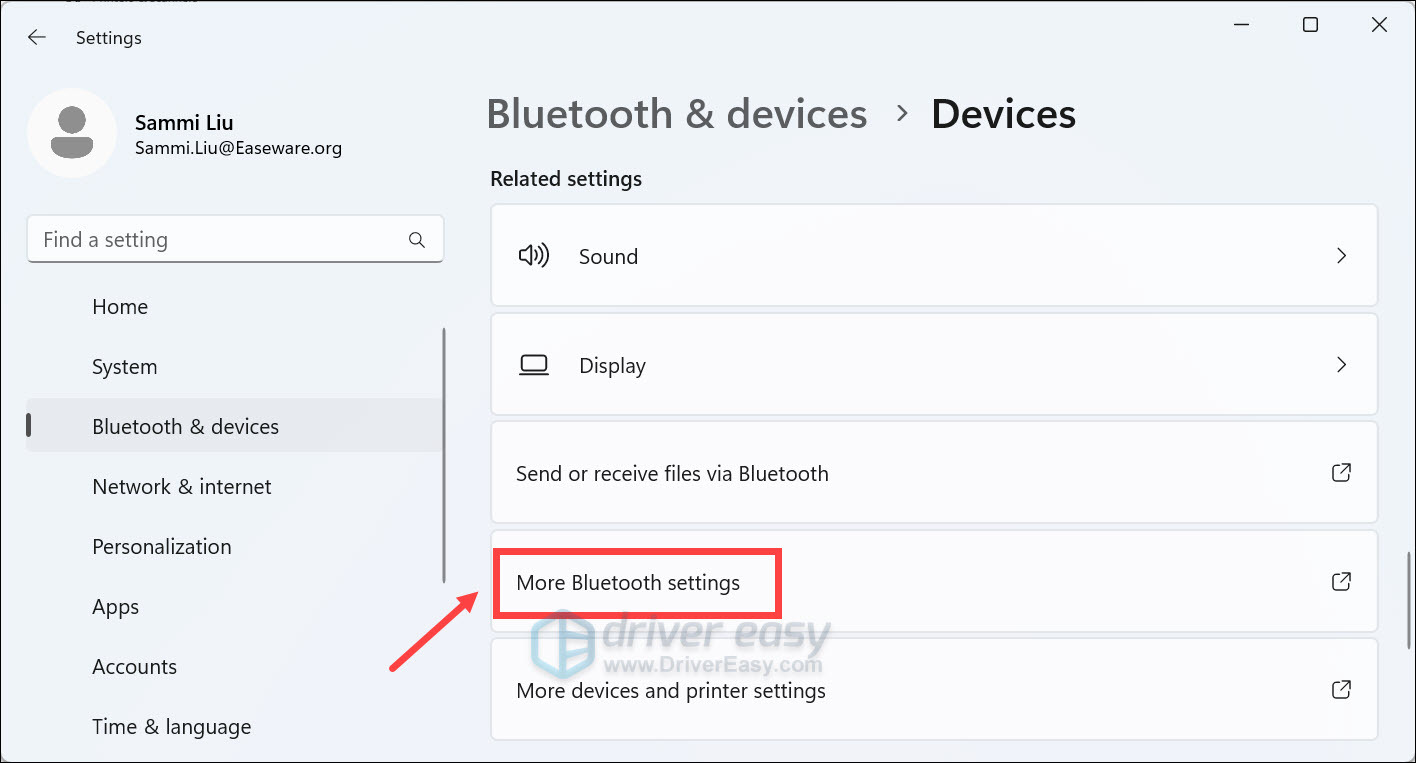Navigate to Accounts settings
The width and height of the screenshot is (1416, 763).
pos(134,666)
